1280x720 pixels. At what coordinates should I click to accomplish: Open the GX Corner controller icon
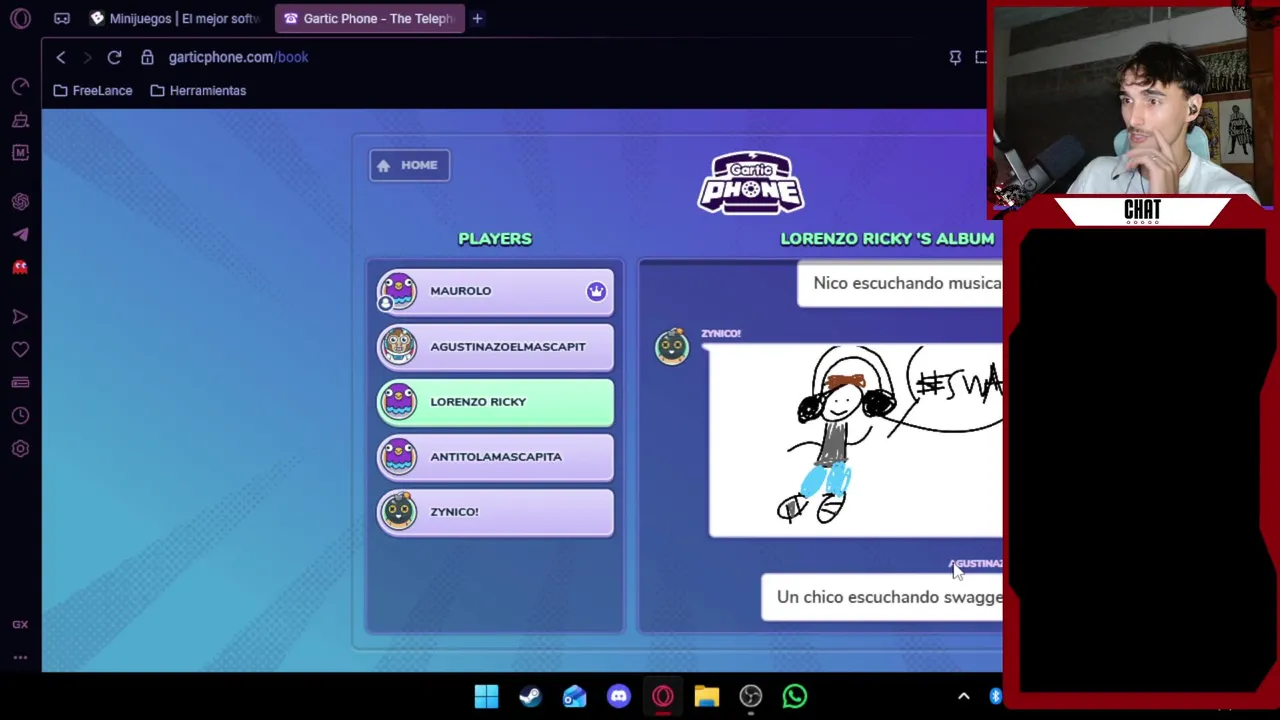click(62, 18)
